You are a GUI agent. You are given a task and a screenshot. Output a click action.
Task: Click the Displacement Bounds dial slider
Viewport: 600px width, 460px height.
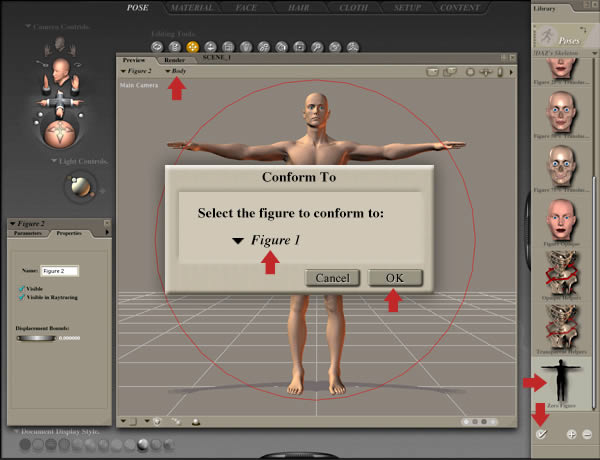tap(36, 338)
